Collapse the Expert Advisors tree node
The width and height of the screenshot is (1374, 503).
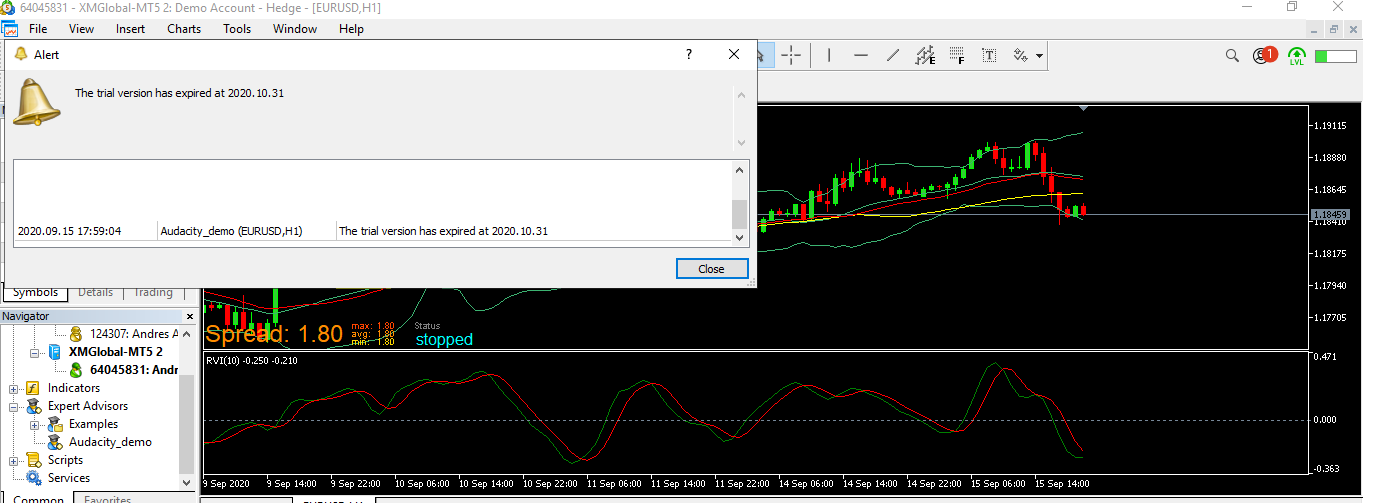pyautogui.click(x=14, y=406)
